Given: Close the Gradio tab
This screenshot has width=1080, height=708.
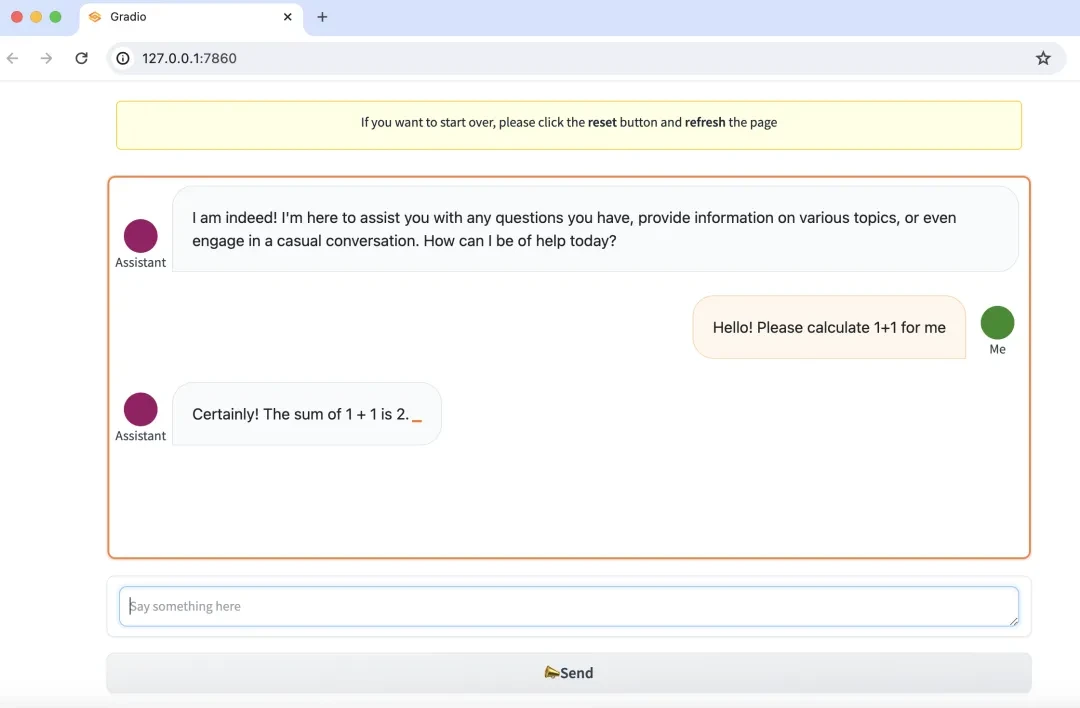Looking at the screenshot, I should [288, 17].
